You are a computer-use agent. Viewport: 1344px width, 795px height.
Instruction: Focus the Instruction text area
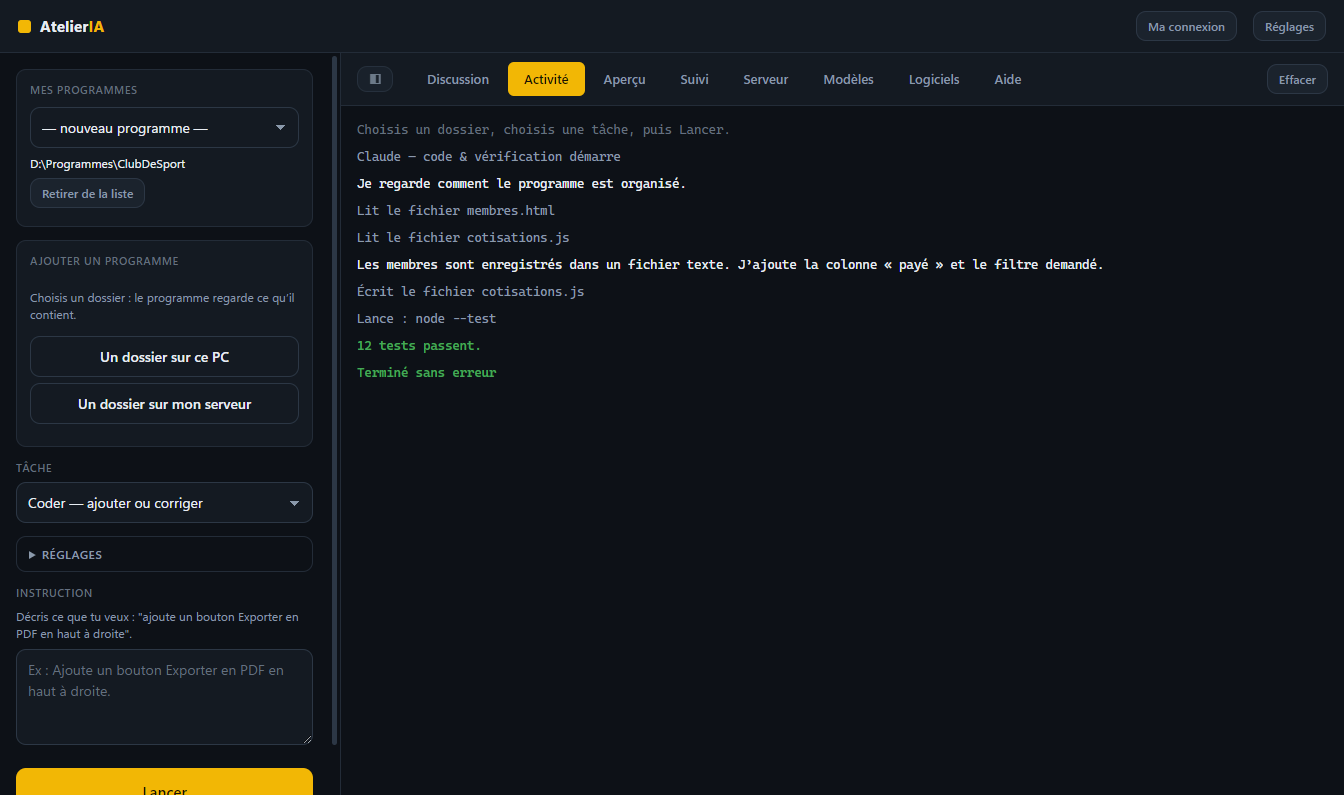coord(164,697)
